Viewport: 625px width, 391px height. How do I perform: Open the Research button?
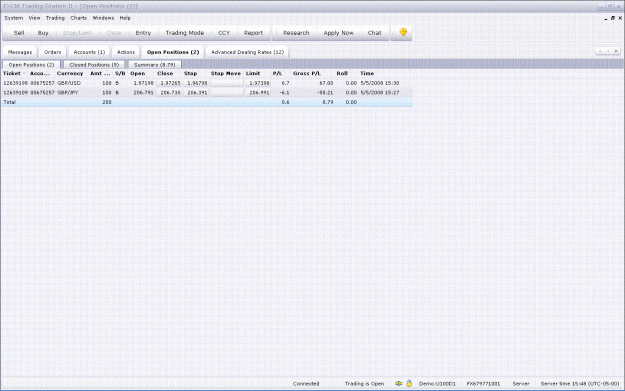click(296, 33)
